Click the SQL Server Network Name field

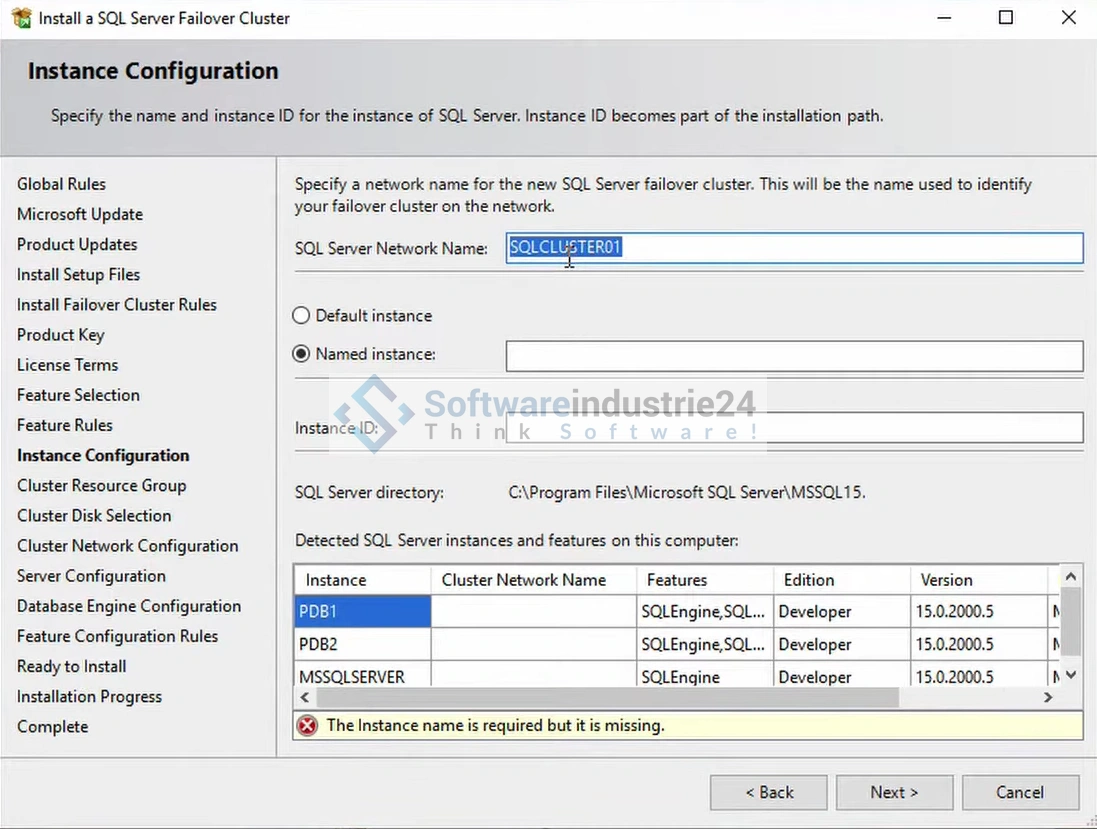pyautogui.click(x=793, y=248)
